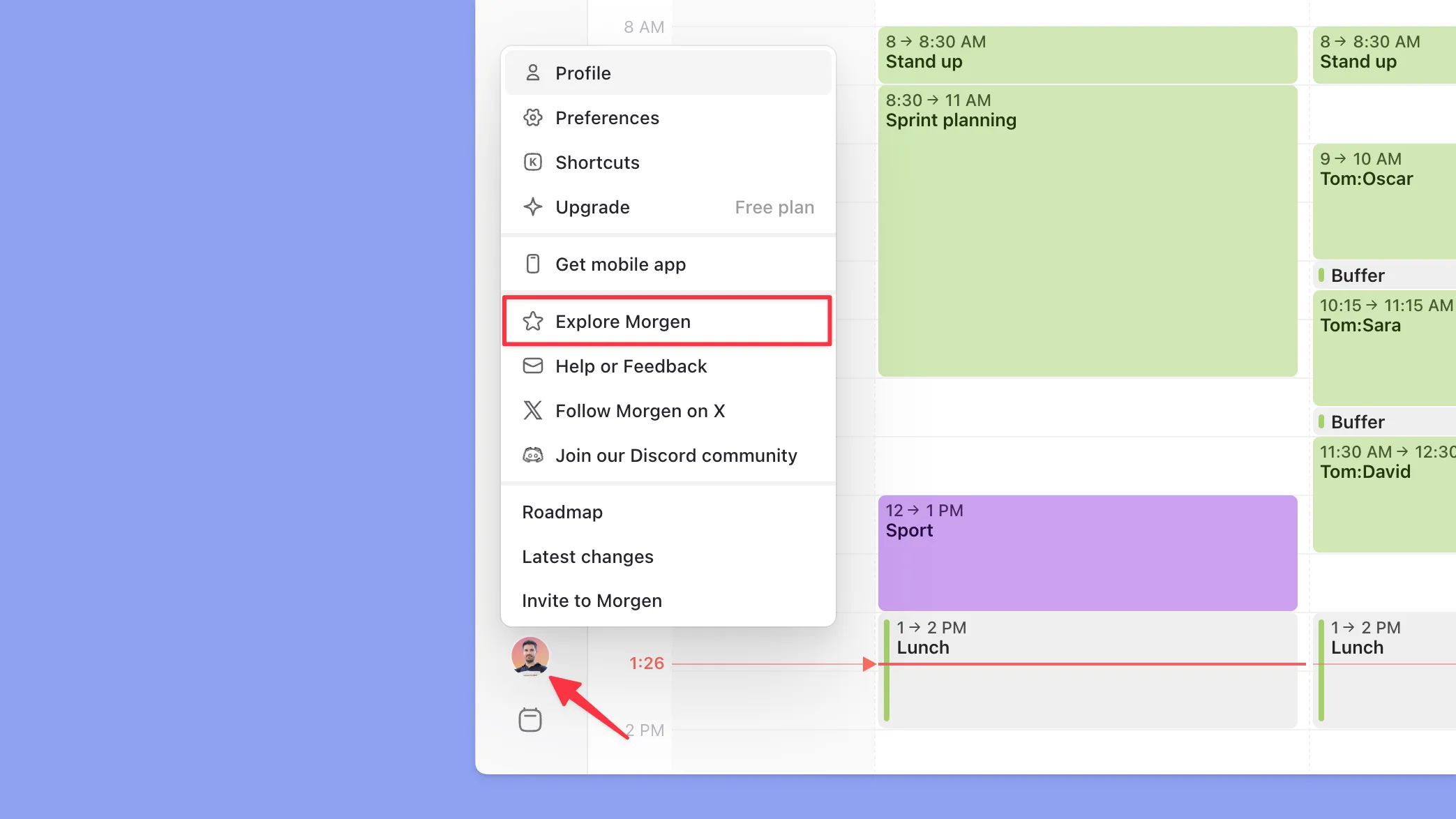1456x819 pixels.
Task: Click the Preferences gear icon
Action: tap(533, 118)
